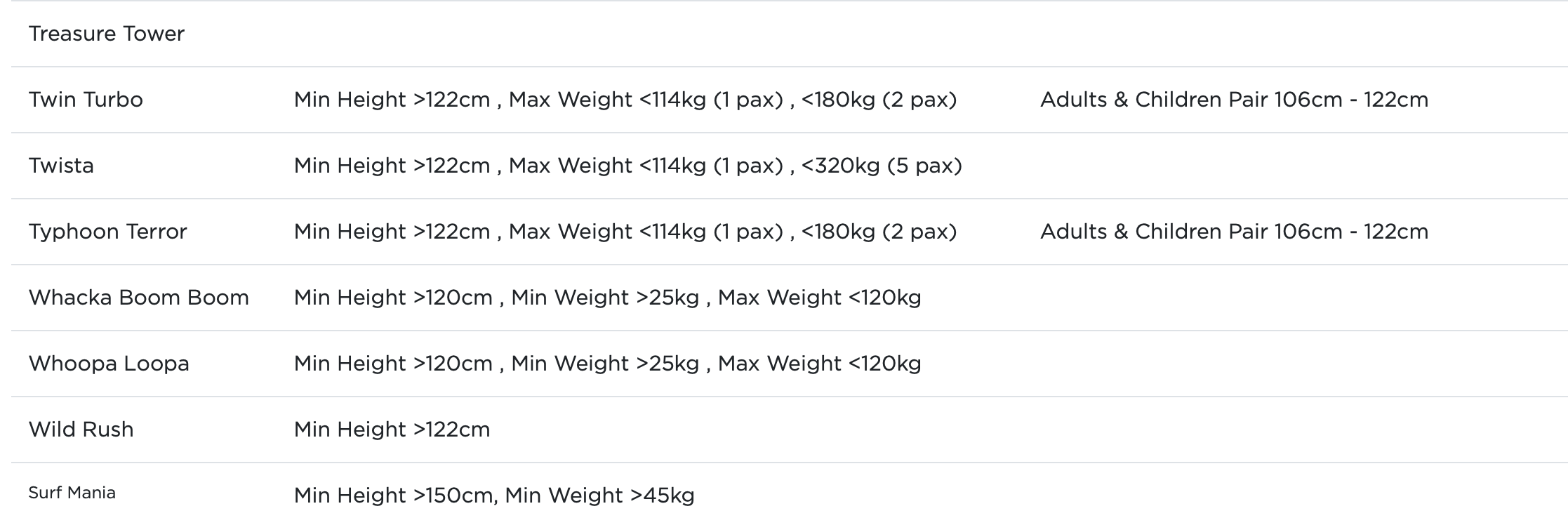Click Surf Mania Min Height >150cm text

pos(393,496)
